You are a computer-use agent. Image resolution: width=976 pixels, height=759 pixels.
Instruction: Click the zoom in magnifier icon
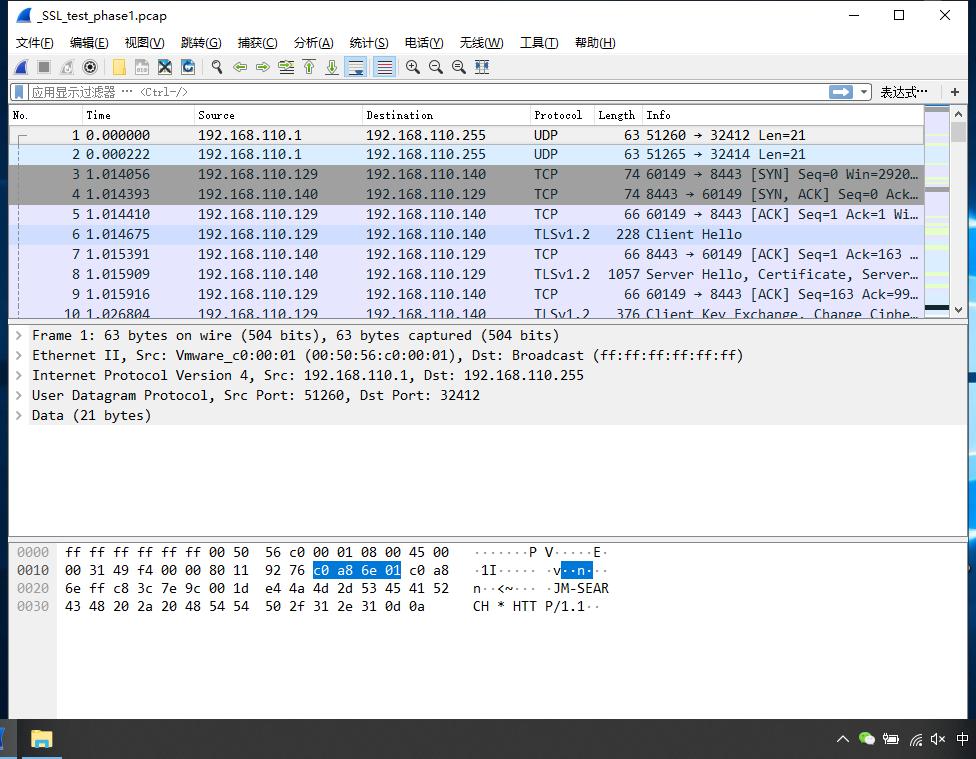tap(412, 67)
